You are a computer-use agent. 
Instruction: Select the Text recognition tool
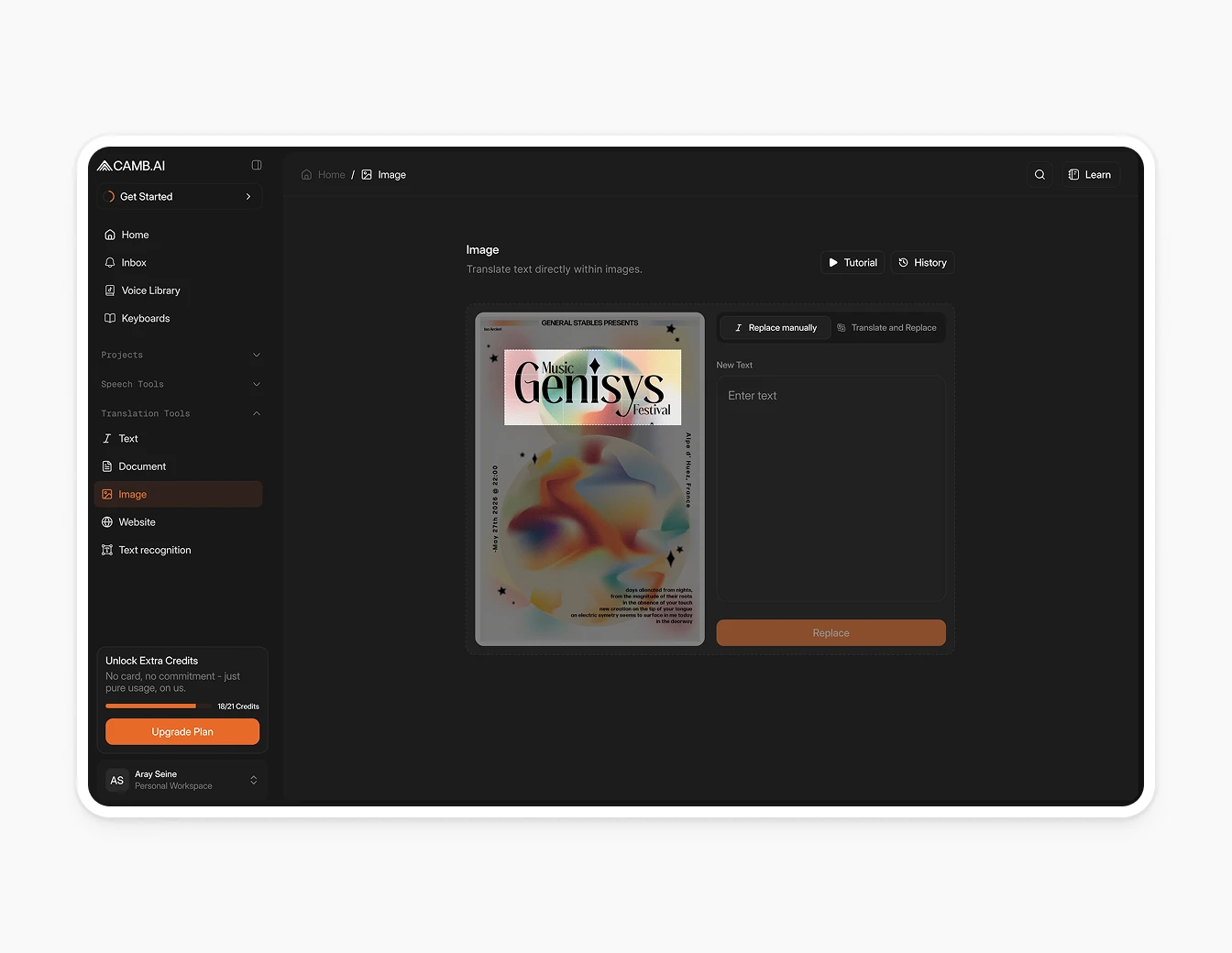click(154, 549)
